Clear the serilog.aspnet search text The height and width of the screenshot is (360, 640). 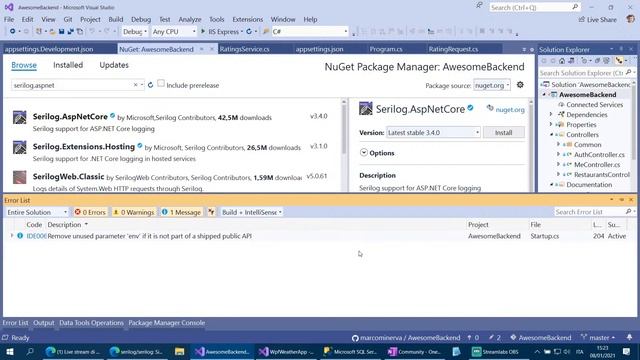click(x=135, y=85)
